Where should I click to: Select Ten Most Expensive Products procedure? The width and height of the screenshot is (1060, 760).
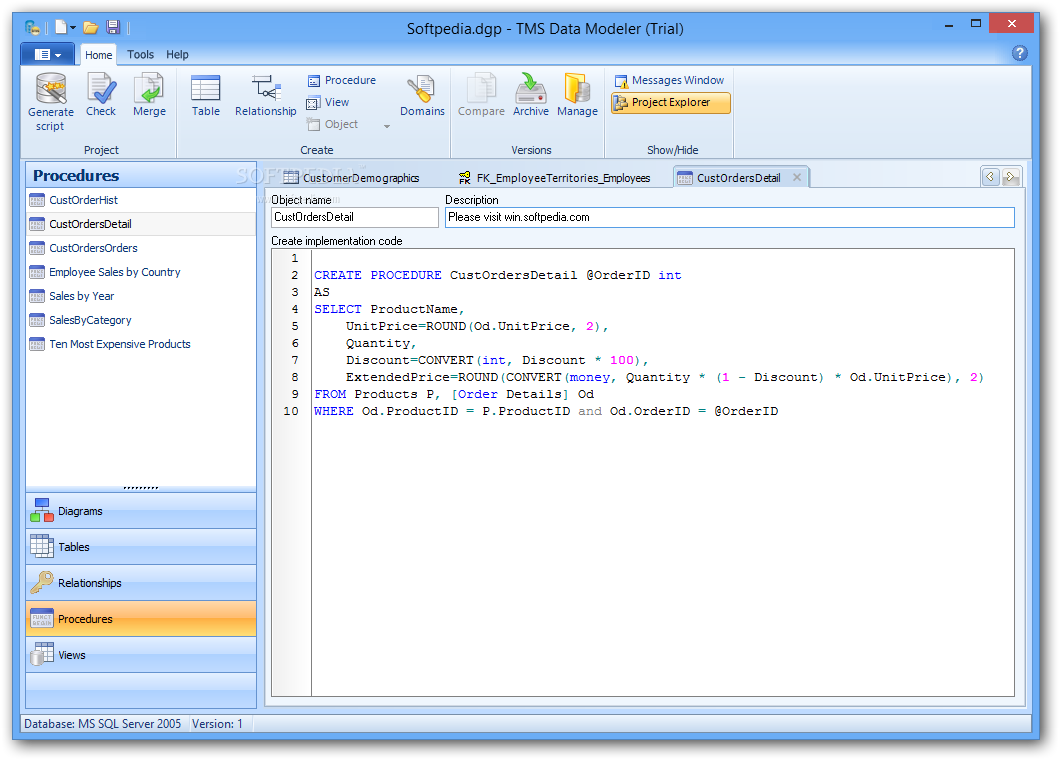pyautogui.click(x=141, y=344)
